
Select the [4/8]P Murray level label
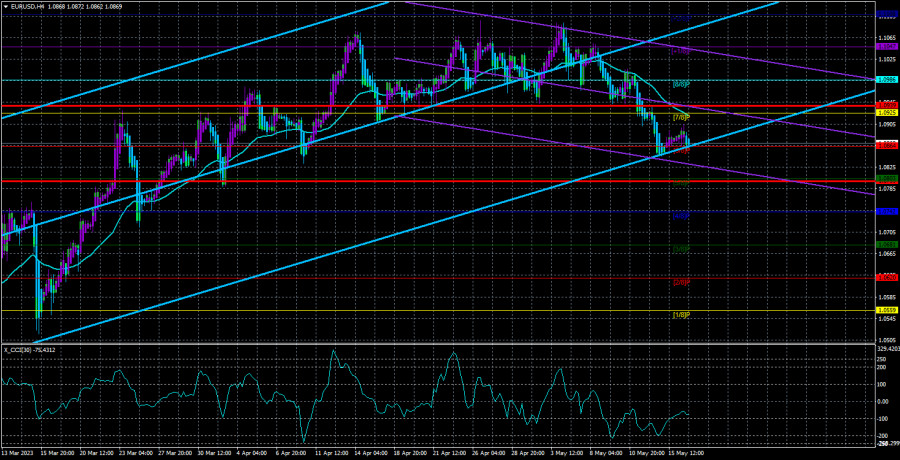click(682, 216)
